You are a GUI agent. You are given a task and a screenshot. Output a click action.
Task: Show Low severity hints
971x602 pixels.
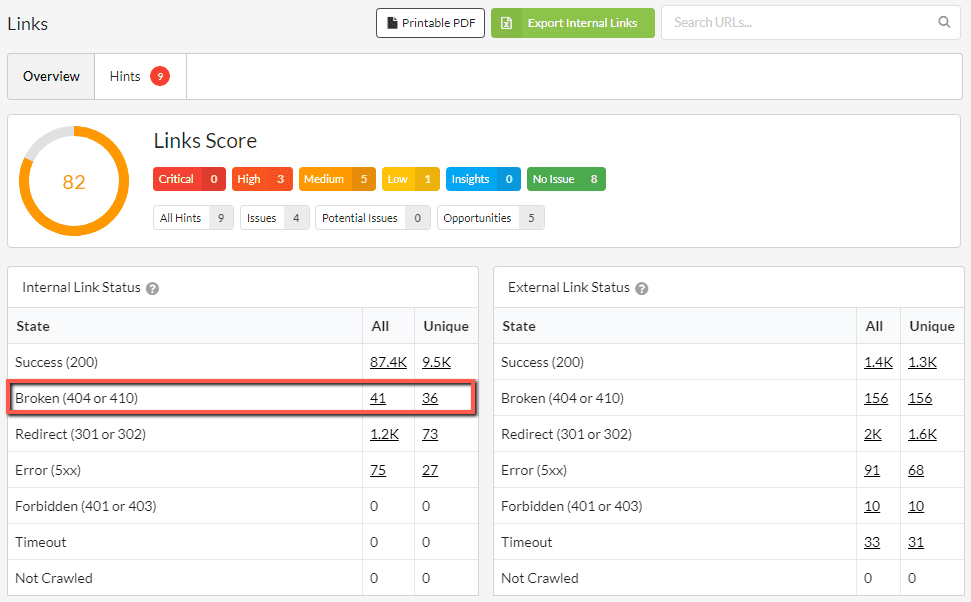click(x=410, y=179)
